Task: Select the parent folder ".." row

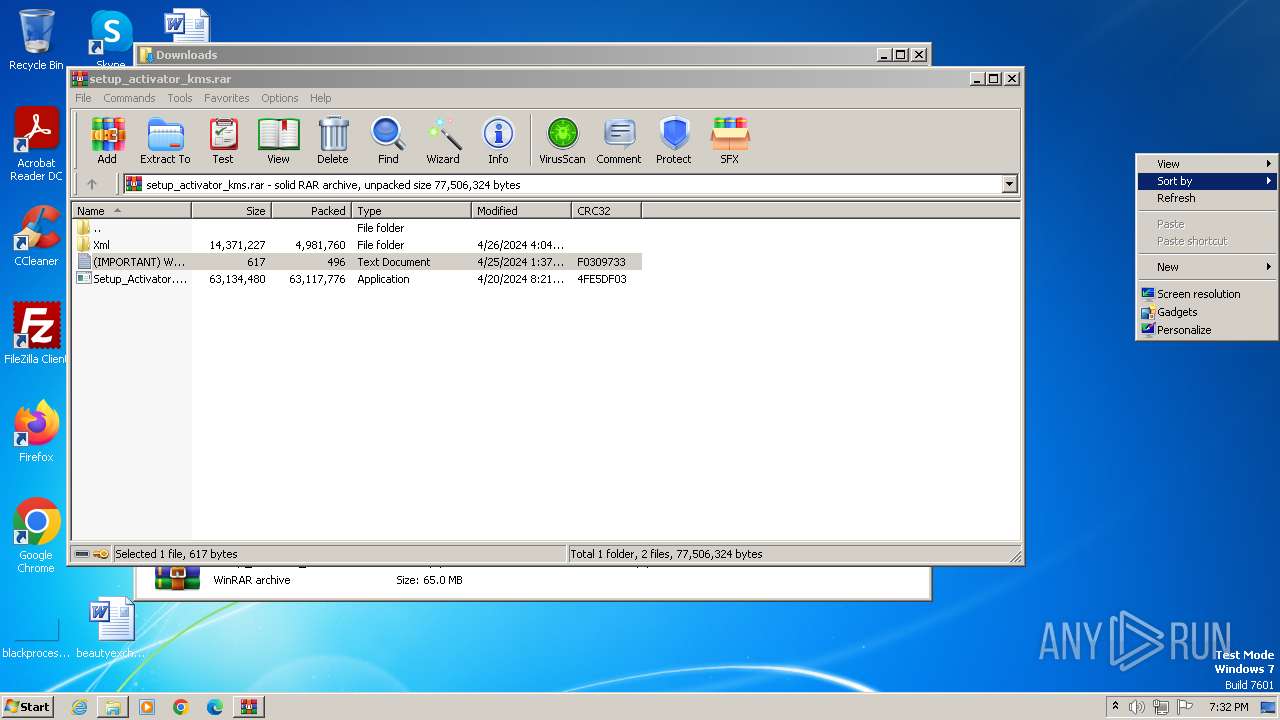Action: [357, 228]
